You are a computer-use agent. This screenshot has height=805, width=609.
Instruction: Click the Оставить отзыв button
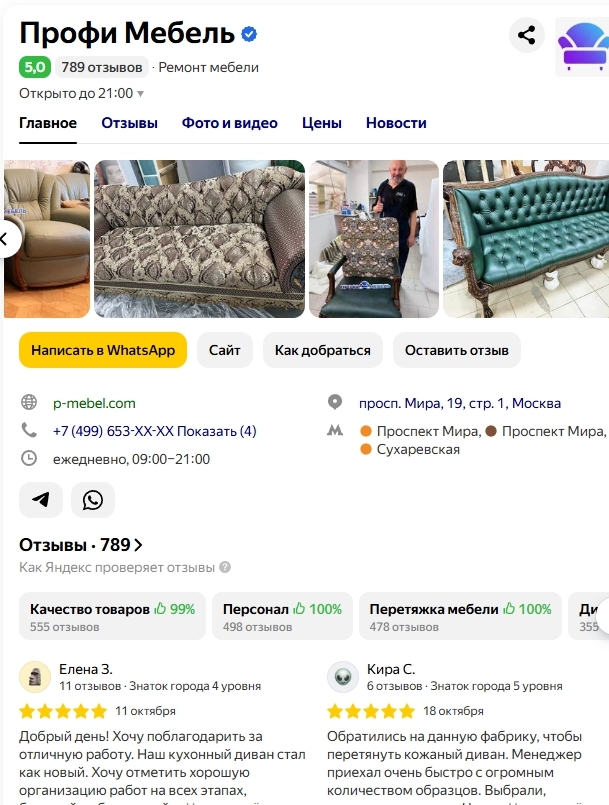click(456, 350)
